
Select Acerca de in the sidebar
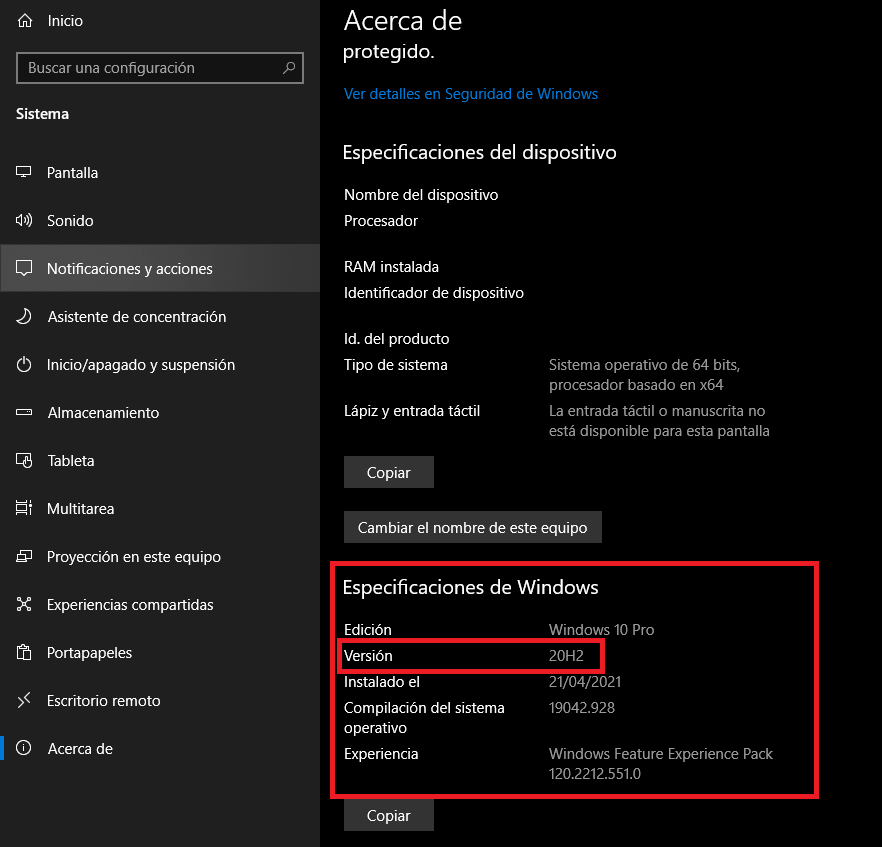pyautogui.click(x=79, y=749)
